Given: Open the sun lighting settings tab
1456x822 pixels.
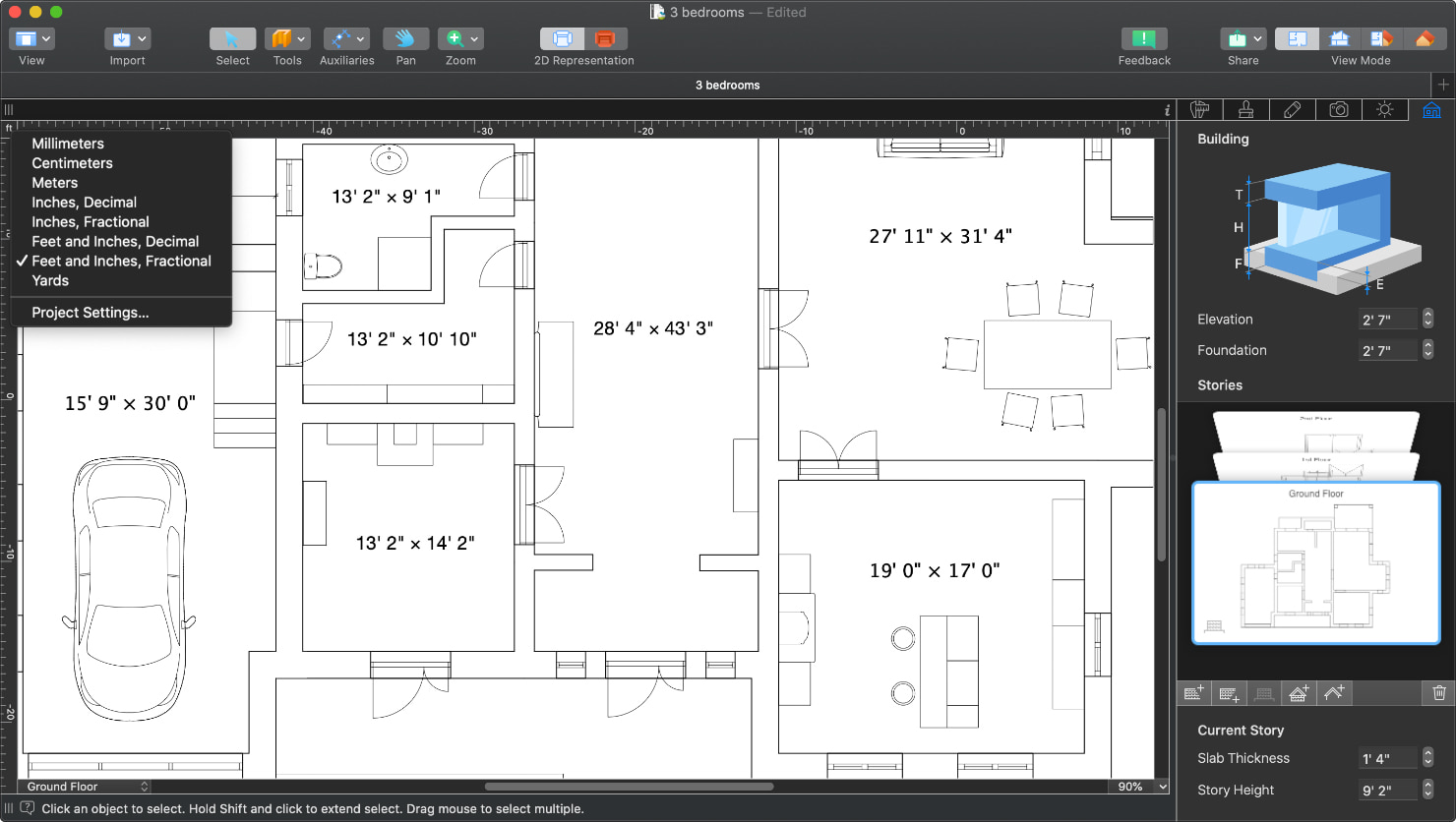Looking at the screenshot, I should click(1384, 110).
